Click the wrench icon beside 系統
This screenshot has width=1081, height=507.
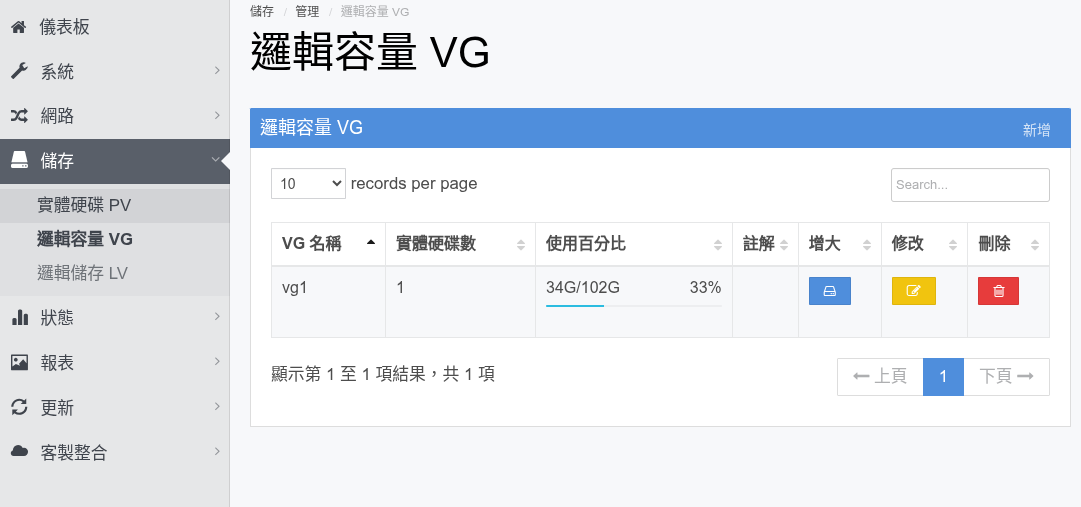pos(19,71)
